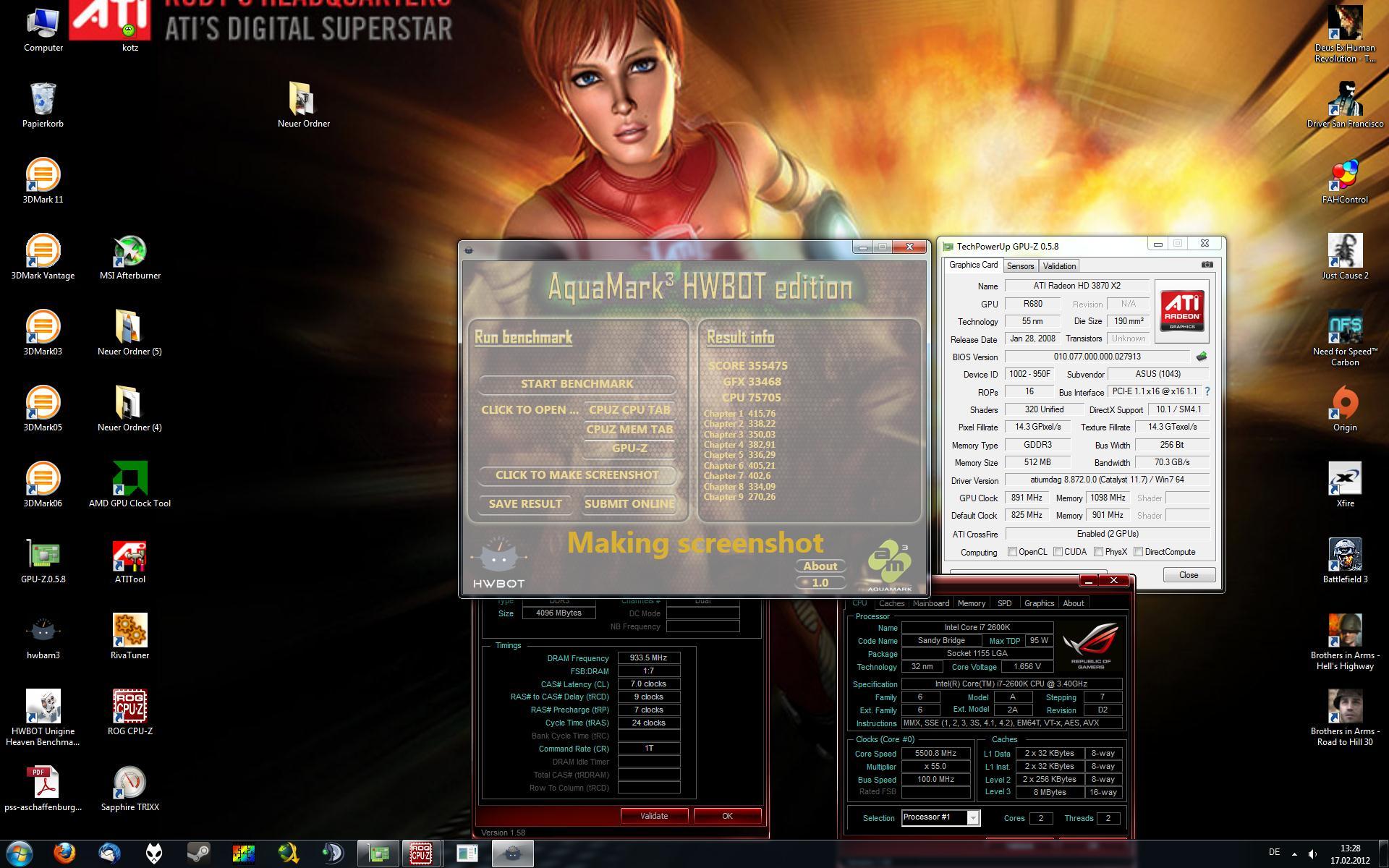Click Validate in CPU-Z memory window
This screenshot has height=868, width=1389.
pyautogui.click(x=654, y=816)
